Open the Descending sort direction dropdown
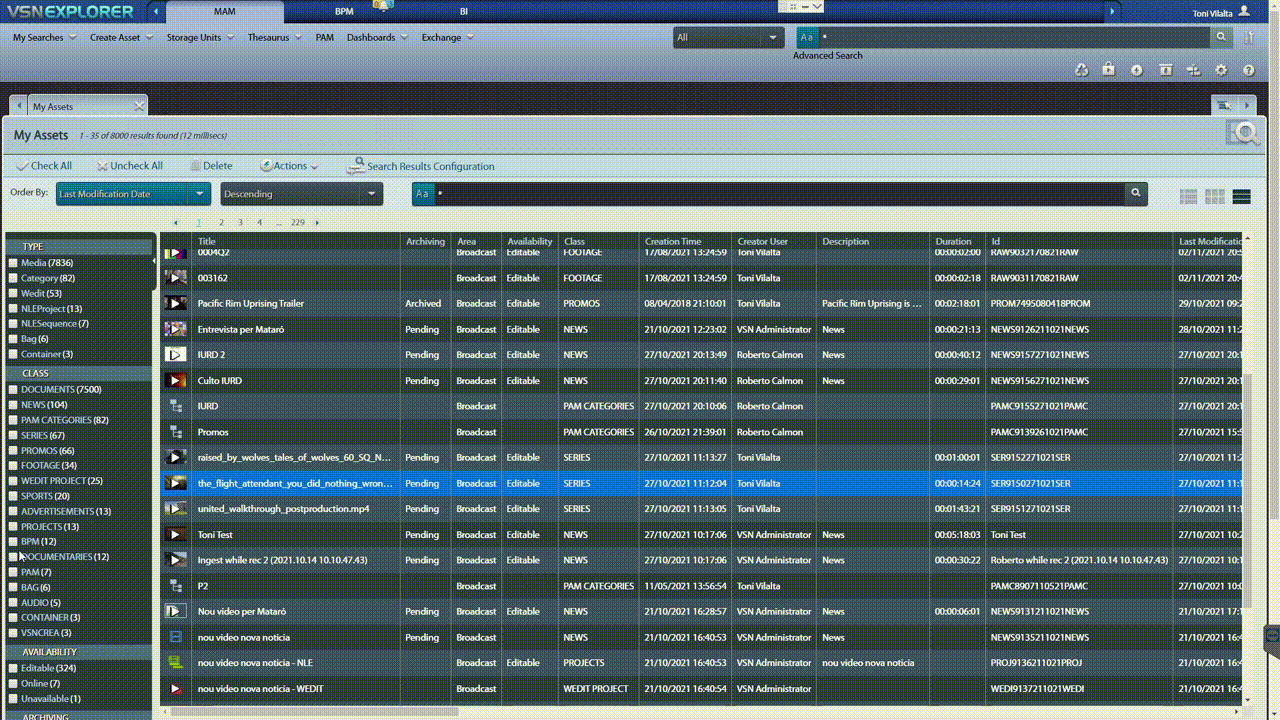The height and width of the screenshot is (720, 1280). pyautogui.click(x=301, y=194)
